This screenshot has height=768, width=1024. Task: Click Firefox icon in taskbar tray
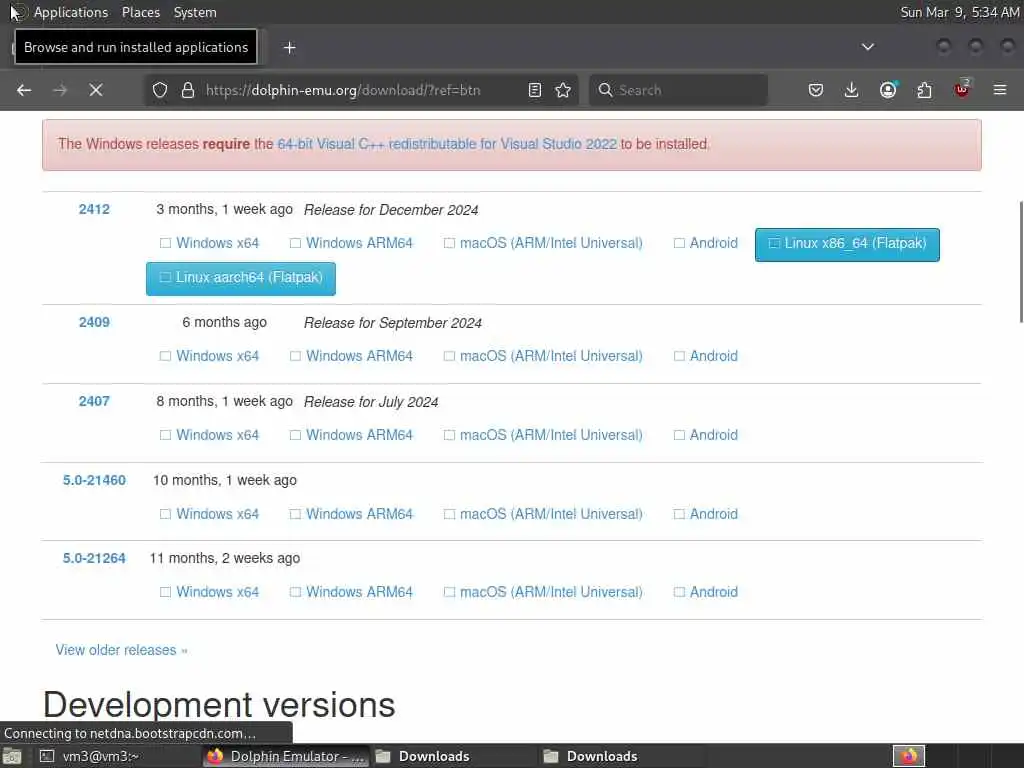(x=909, y=756)
